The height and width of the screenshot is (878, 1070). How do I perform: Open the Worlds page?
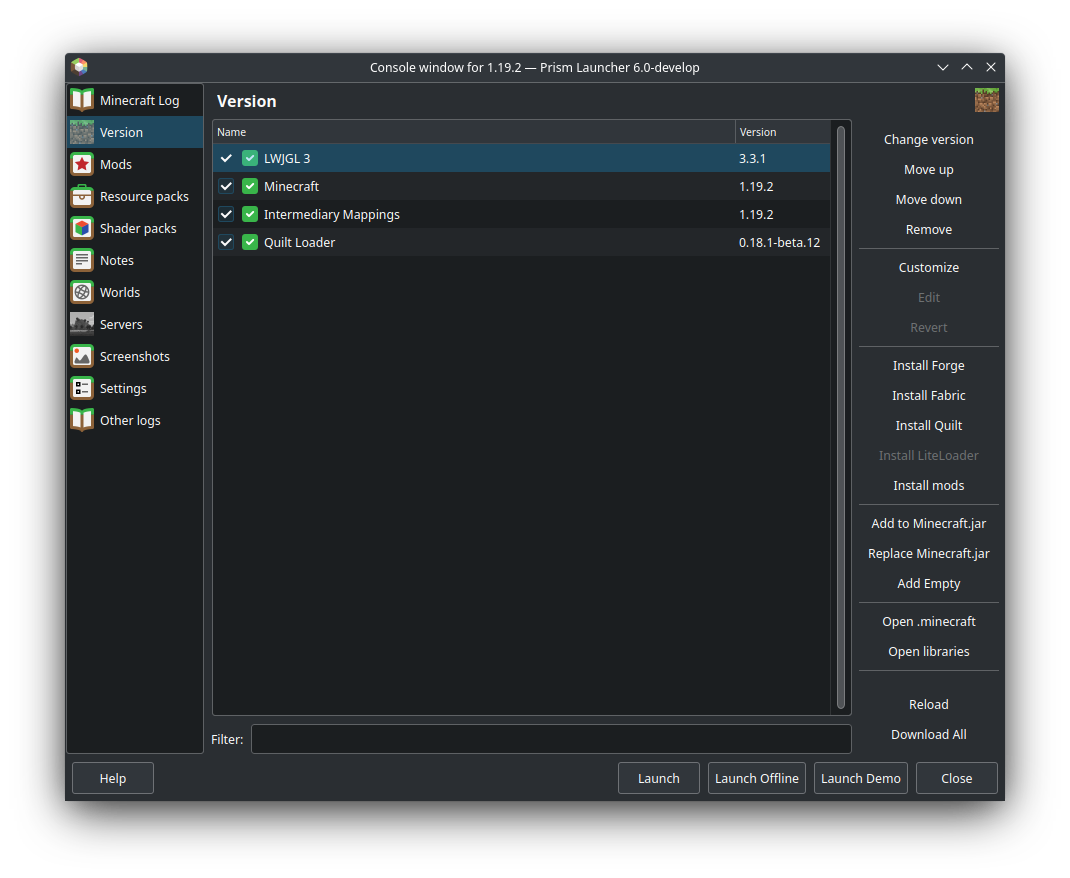[x=135, y=293]
